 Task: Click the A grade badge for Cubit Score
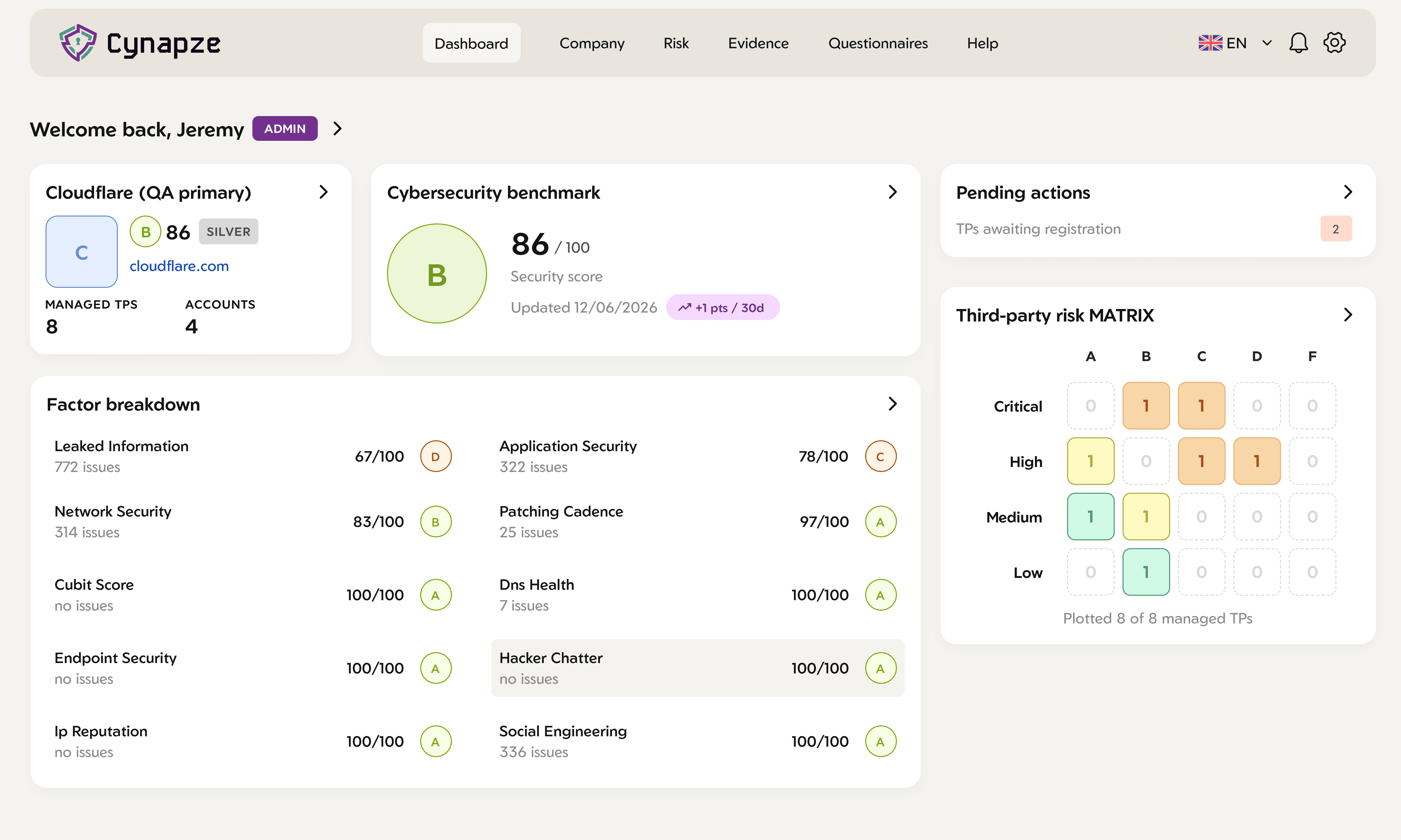click(x=436, y=595)
